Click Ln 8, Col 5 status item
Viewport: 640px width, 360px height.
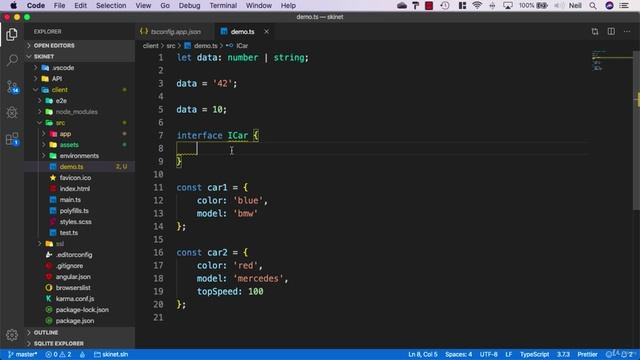click(422, 354)
